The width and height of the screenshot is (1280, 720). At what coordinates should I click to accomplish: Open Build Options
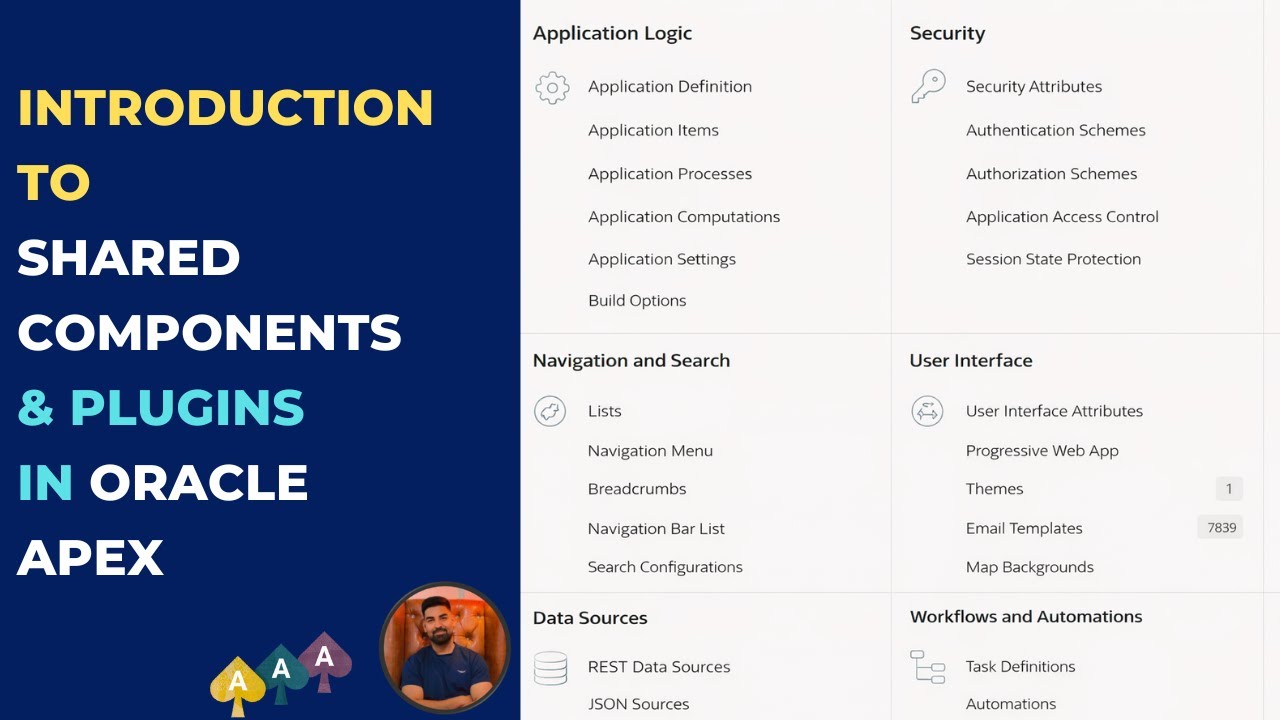tap(637, 301)
